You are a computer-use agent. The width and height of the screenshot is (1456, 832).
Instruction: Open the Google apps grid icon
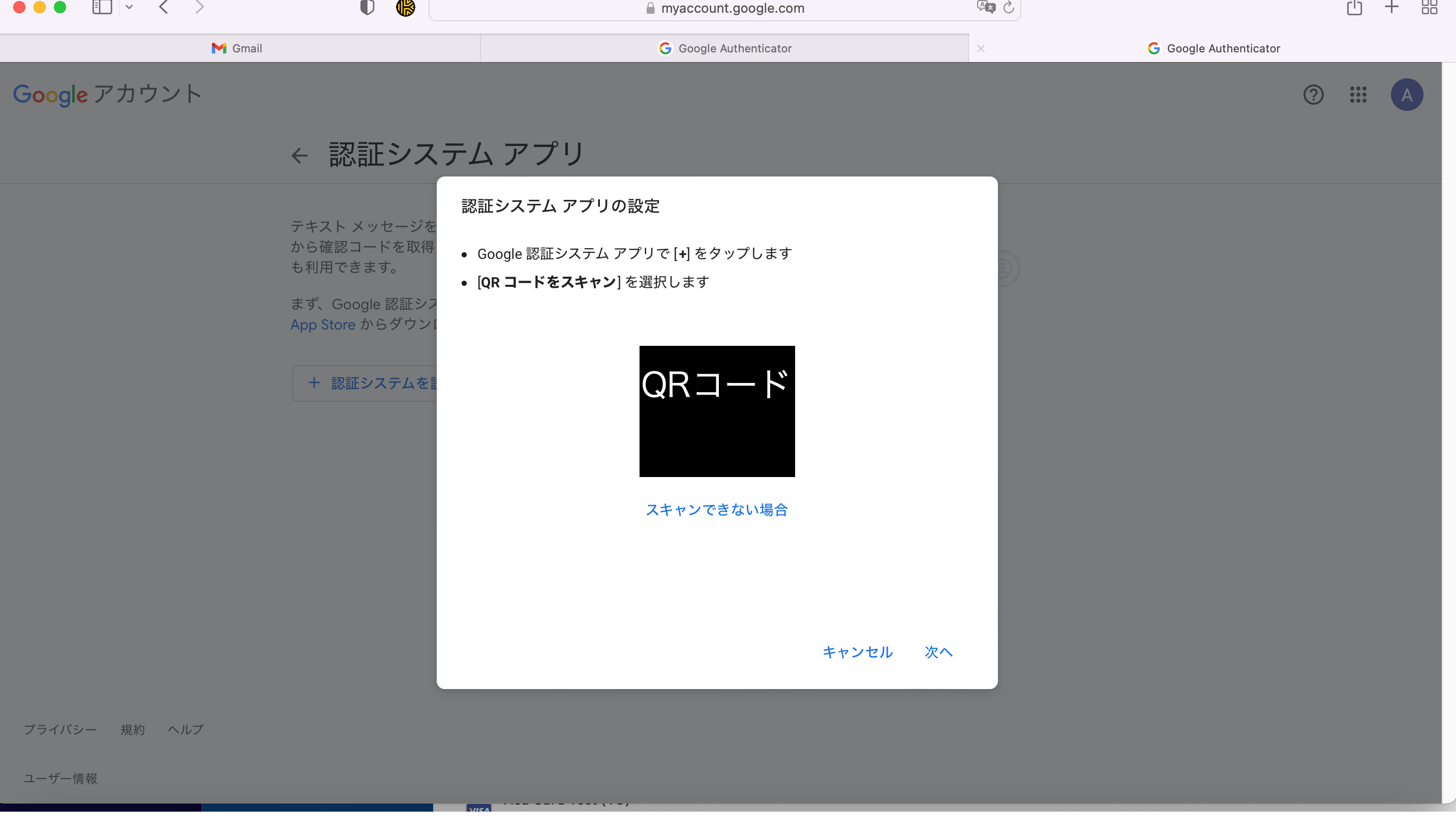[1358, 95]
